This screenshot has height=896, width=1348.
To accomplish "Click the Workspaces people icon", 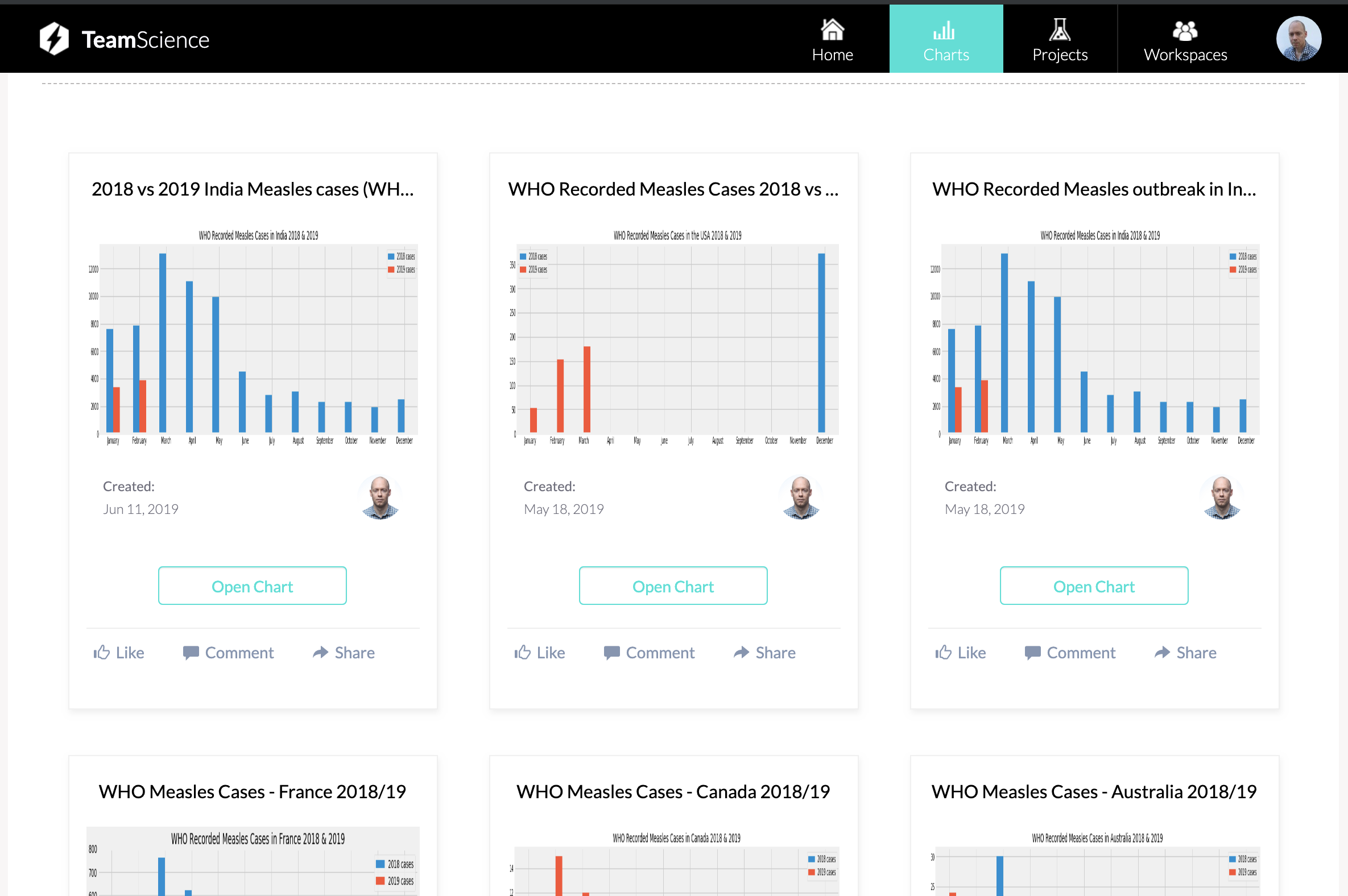I will [1185, 28].
